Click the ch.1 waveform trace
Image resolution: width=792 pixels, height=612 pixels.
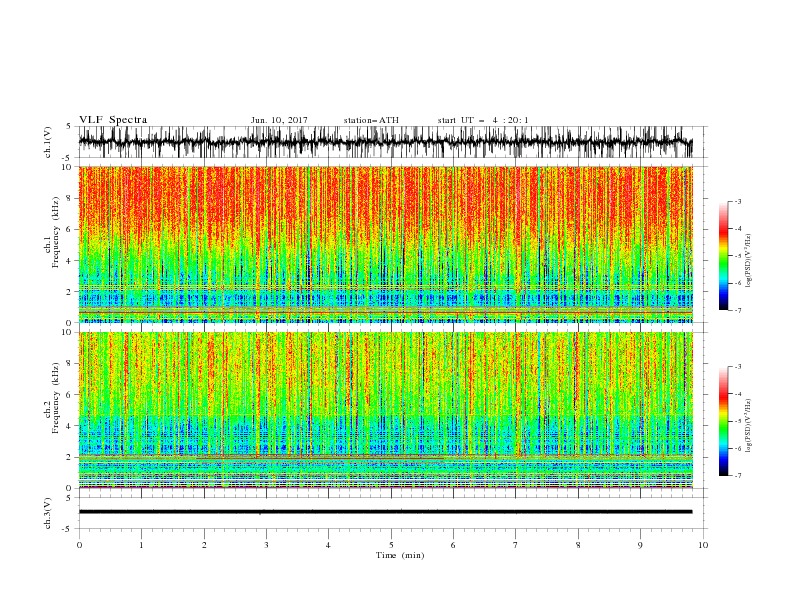[385, 142]
